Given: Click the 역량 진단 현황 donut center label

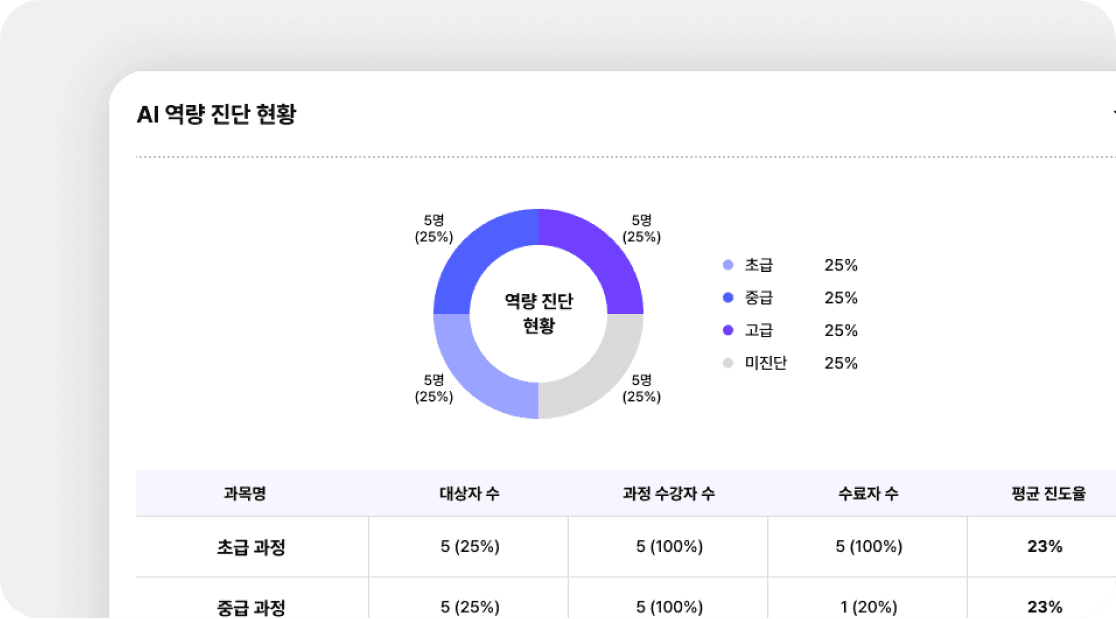Looking at the screenshot, I should [538, 313].
